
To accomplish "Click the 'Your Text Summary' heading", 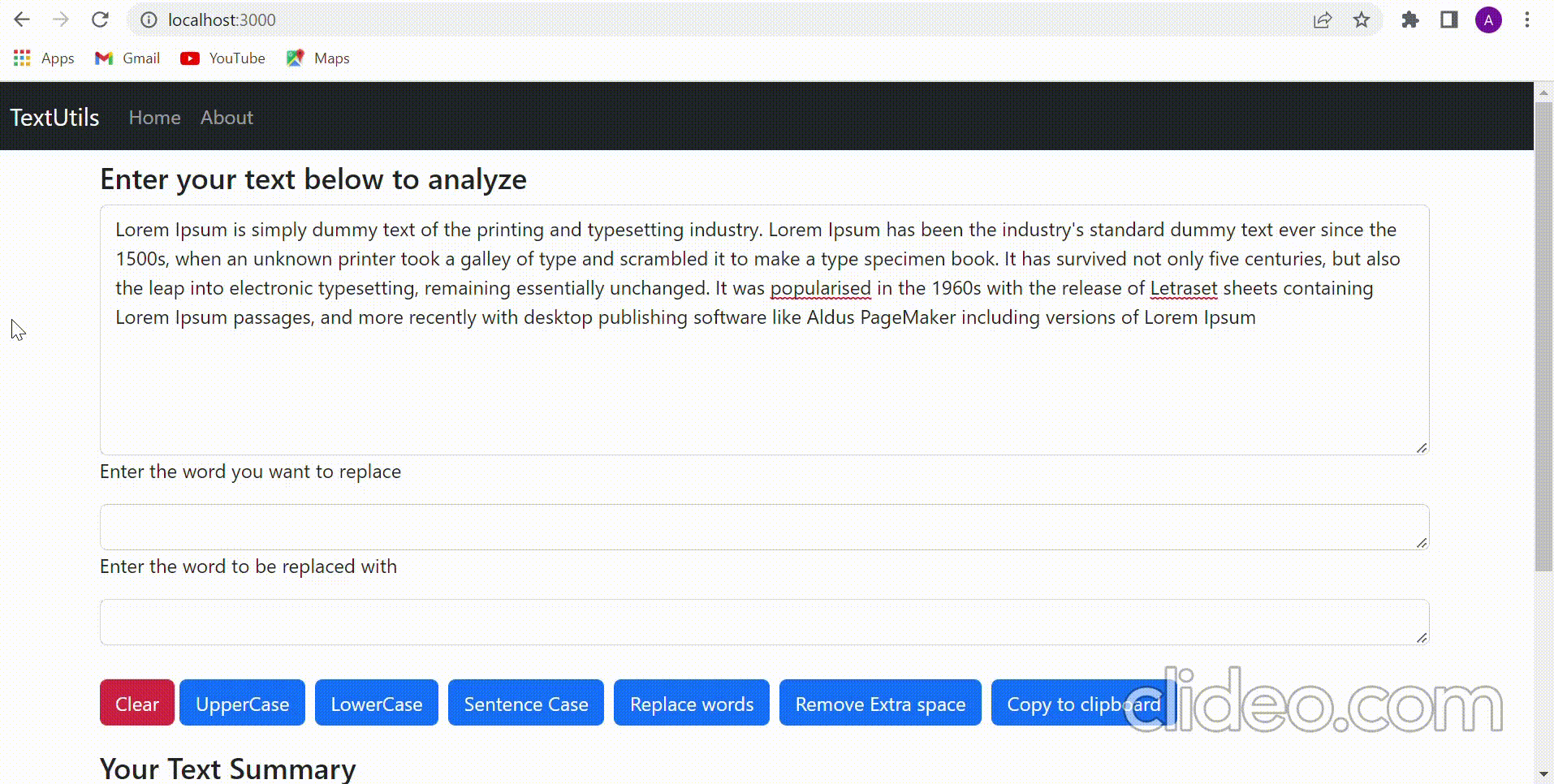I will [x=228, y=768].
